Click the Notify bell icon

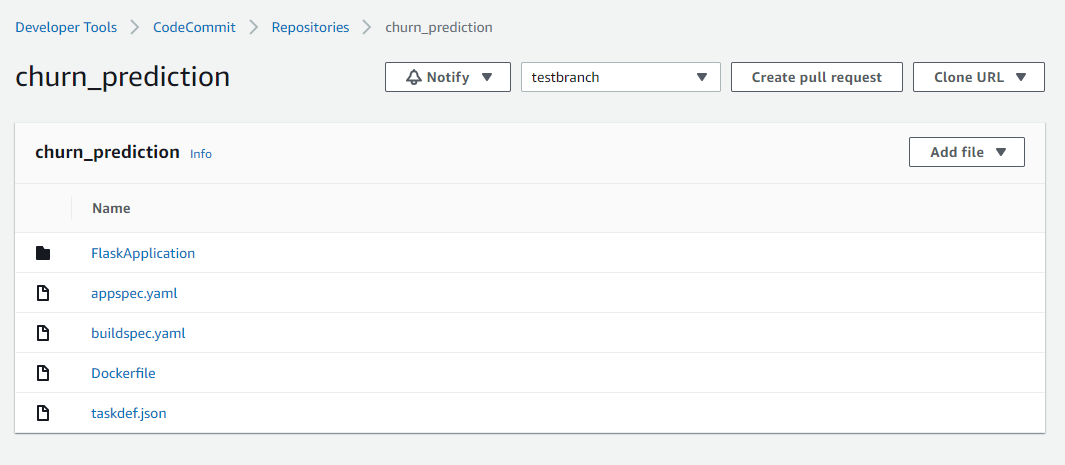(x=414, y=77)
